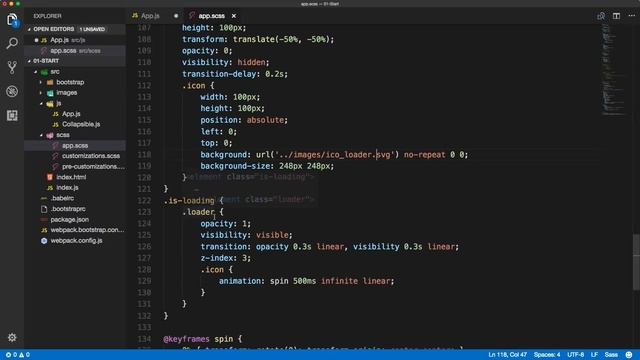
Task: Click unsaved dot on App.js tab
Action: tap(176, 16)
